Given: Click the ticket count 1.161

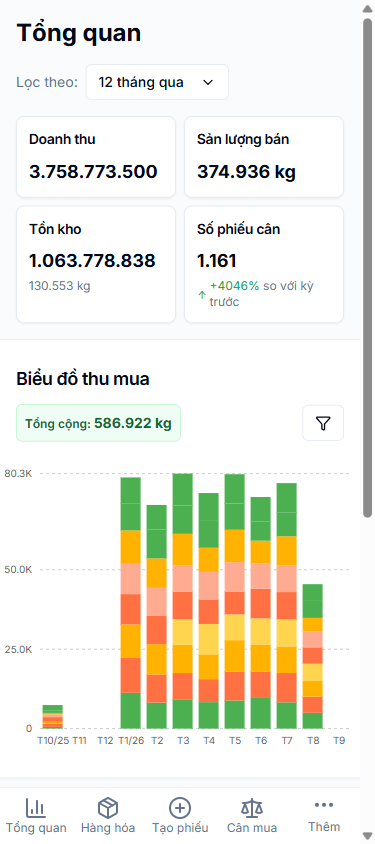Looking at the screenshot, I should [217, 261].
